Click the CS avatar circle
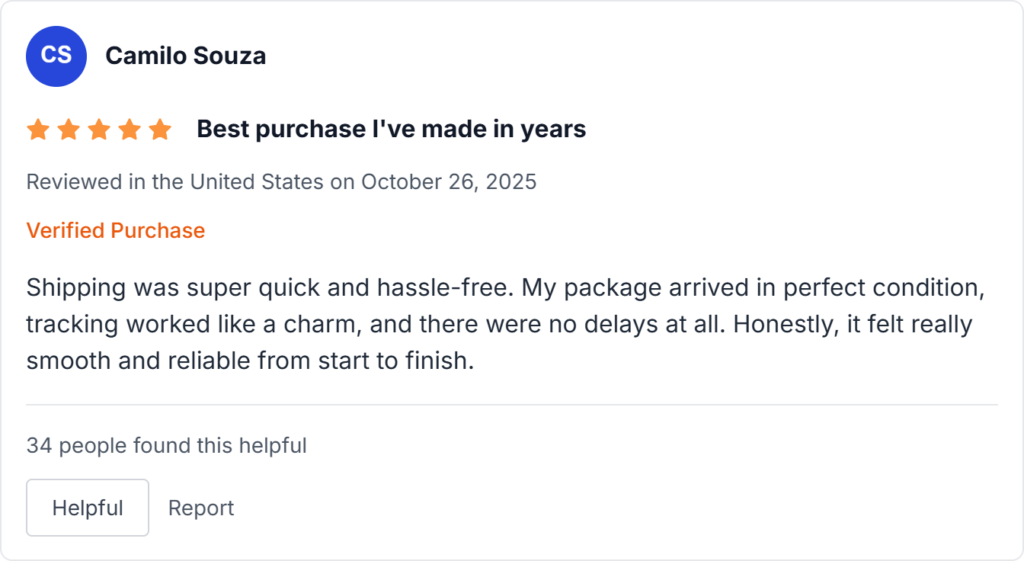The image size is (1024, 561). point(56,55)
